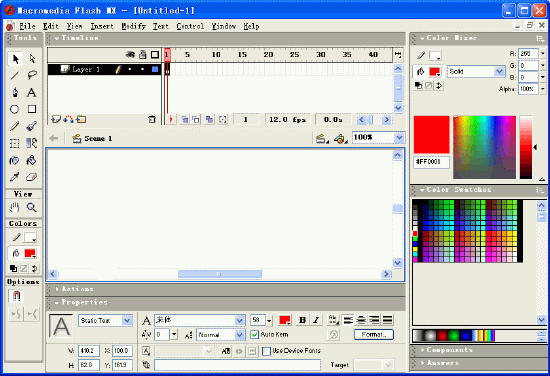The height and width of the screenshot is (376, 550).
Task: Click the Insert Layer icon
Action: click(56, 120)
